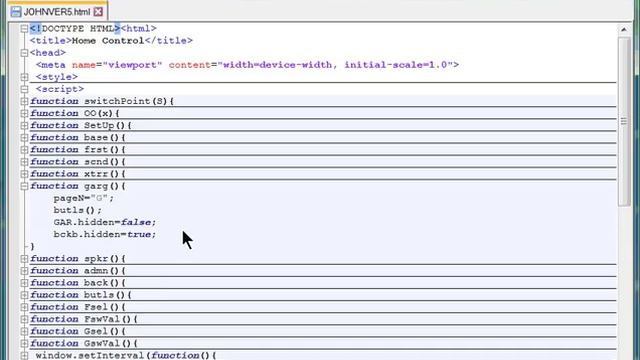Switch to the JOHNVER5.html tab
Viewport: 640px width, 360px height.
pos(57,11)
